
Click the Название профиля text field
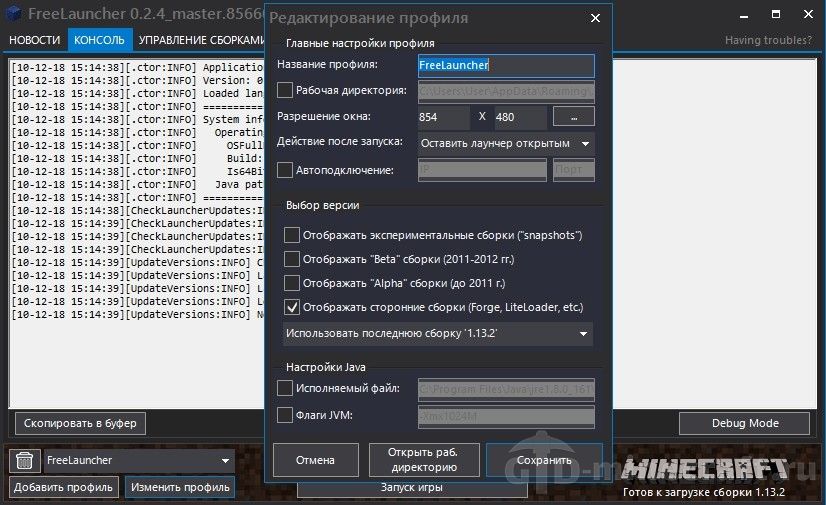[x=506, y=65]
